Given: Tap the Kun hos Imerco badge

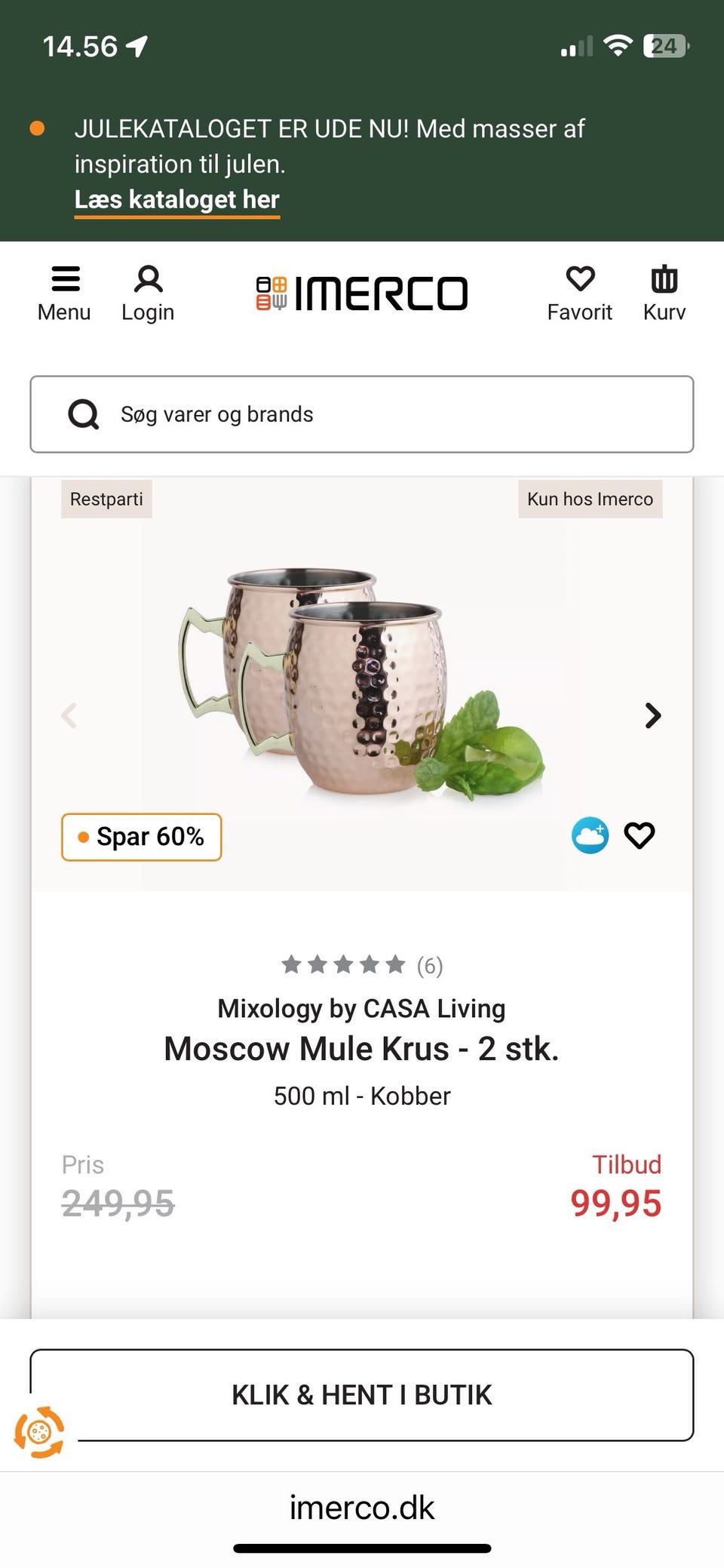Looking at the screenshot, I should click(590, 499).
